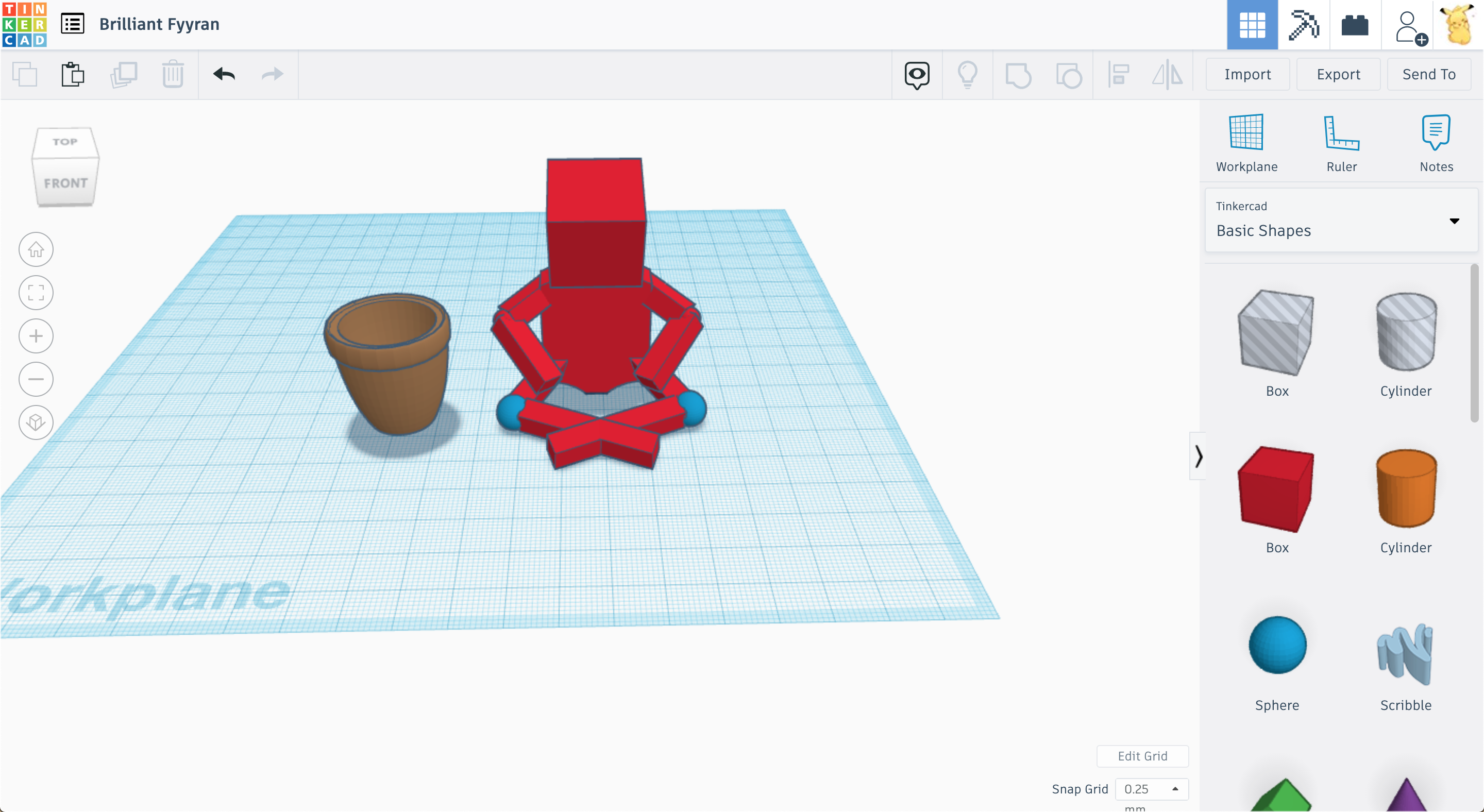Click the Home view icon
The width and height of the screenshot is (1484, 812).
[36, 249]
